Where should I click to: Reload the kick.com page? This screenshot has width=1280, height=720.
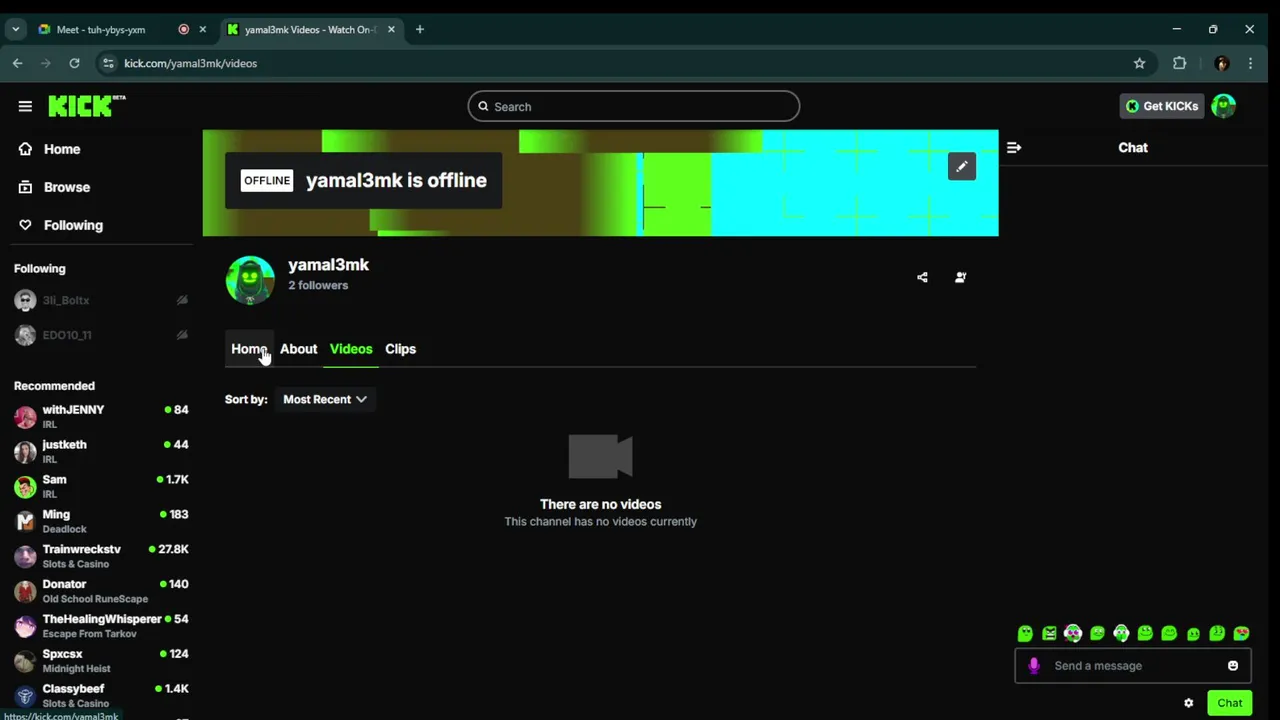click(74, 63)
